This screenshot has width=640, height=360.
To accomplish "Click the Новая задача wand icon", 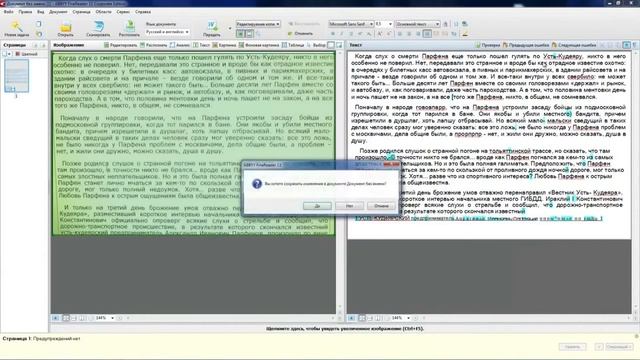I will tap(16, 27).
